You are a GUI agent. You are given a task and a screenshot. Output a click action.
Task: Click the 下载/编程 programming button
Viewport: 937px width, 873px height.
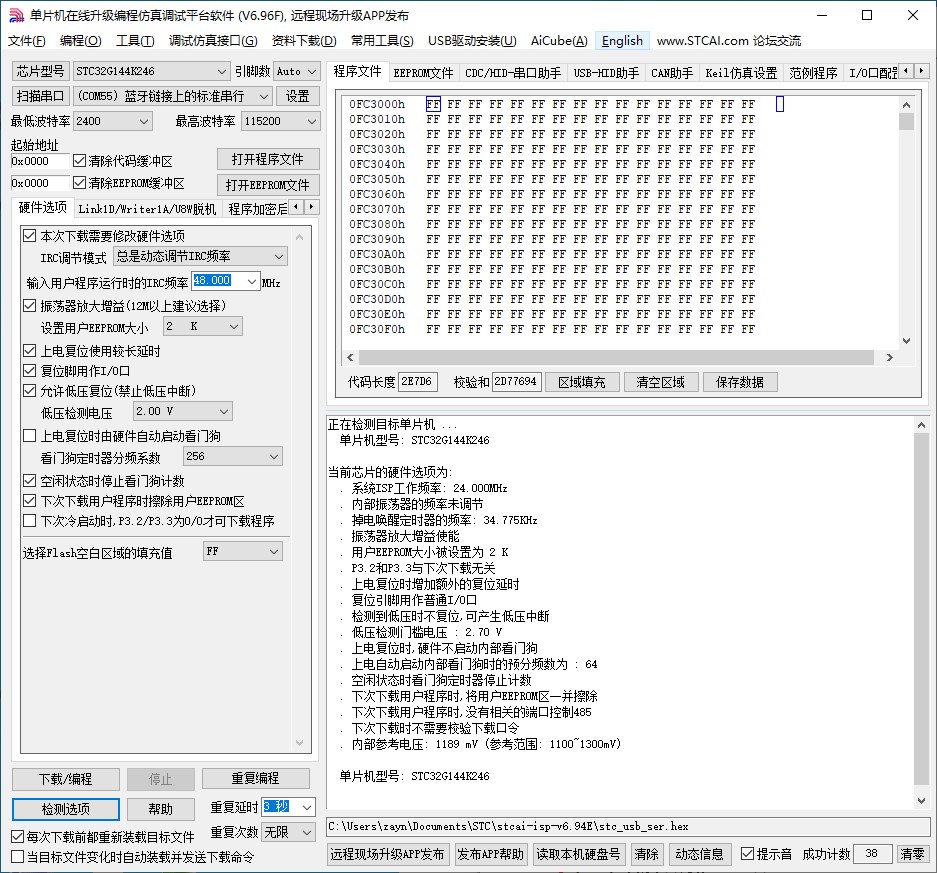[64, 778]
